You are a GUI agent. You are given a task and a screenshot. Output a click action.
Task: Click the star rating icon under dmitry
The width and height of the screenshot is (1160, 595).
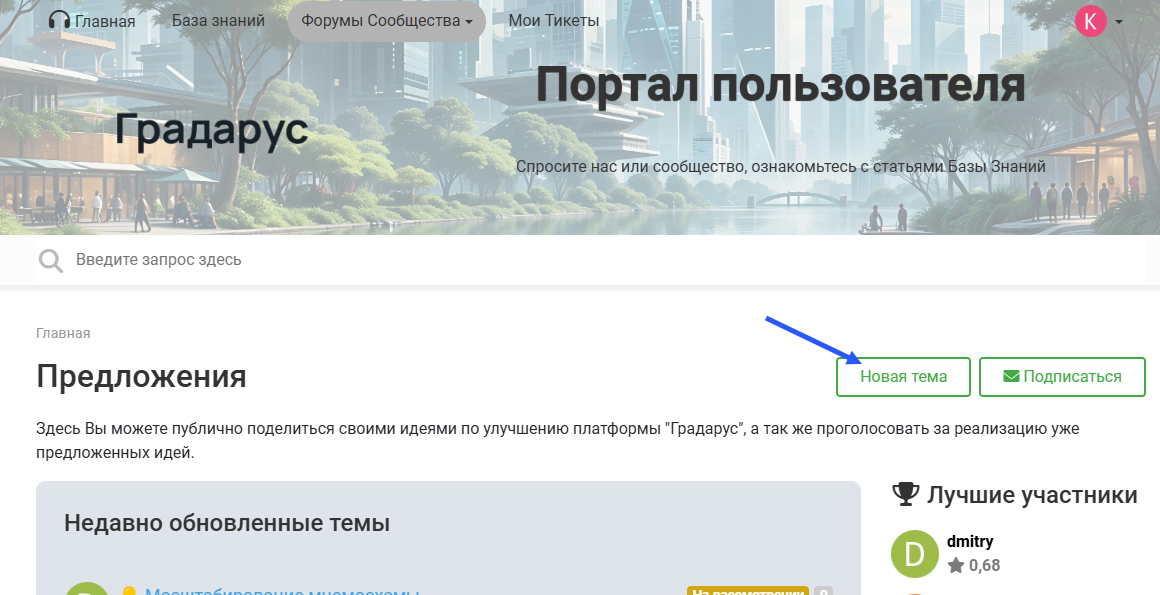956,566
